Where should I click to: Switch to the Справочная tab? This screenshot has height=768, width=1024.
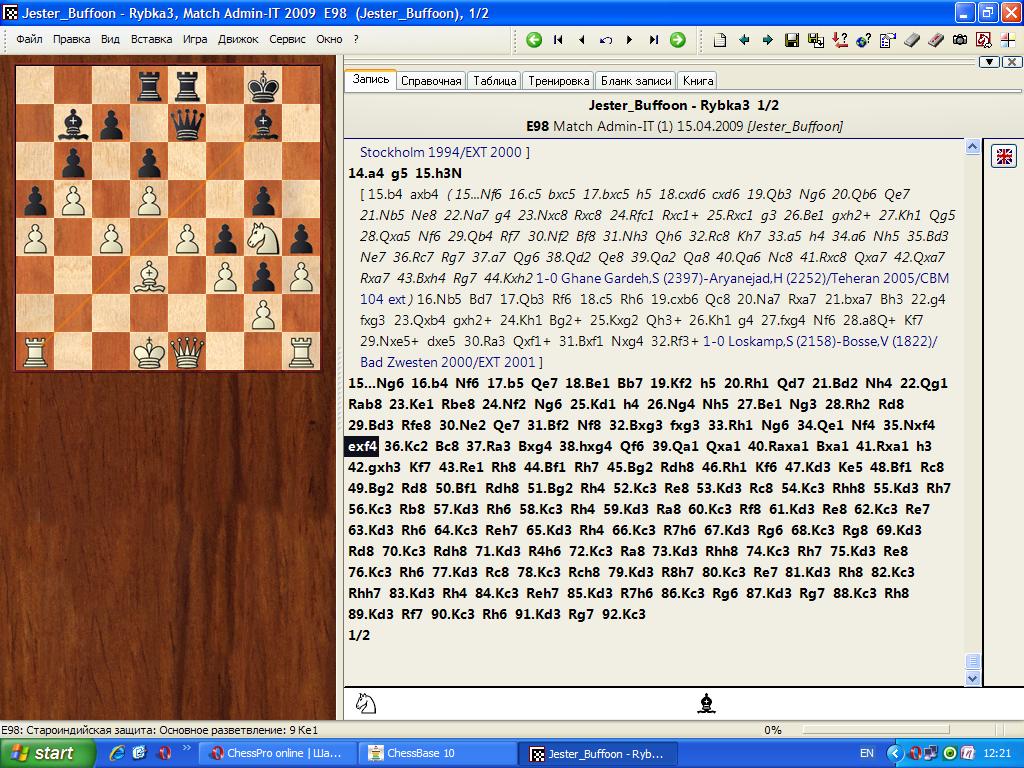(x=431, y=81)
